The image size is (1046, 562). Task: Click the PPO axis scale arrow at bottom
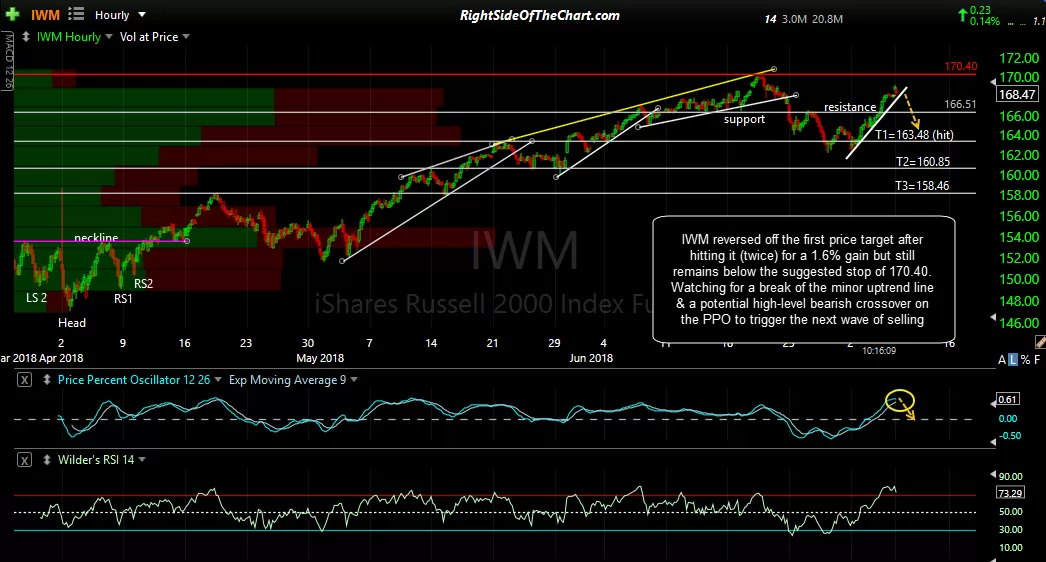click(x=992, y=442)
